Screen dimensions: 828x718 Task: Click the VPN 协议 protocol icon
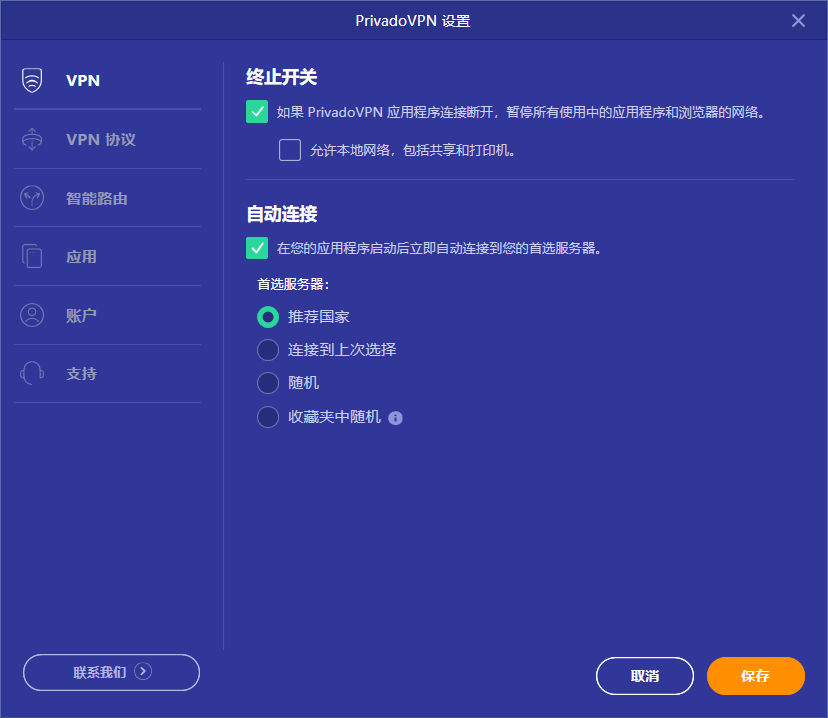32,139
